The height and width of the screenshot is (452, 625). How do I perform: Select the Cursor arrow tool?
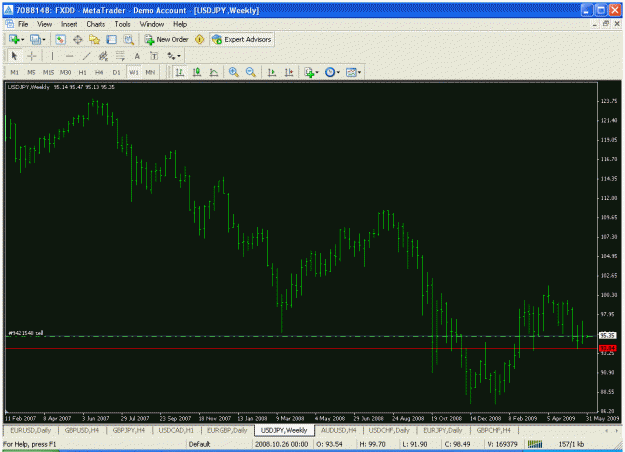point(14,56)
